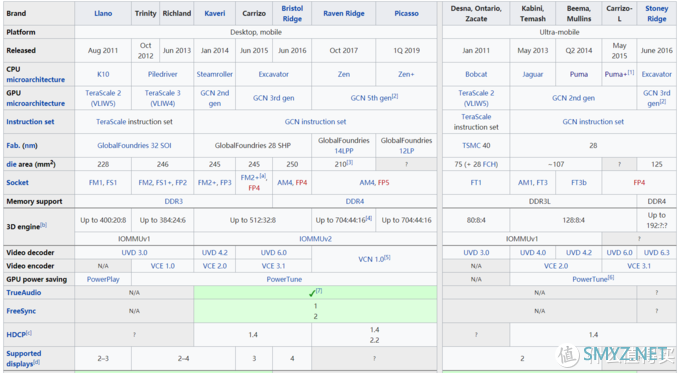Open the Picasso header link
The width and height of the screenshot is (680, 373).
(x=406, y=13)
